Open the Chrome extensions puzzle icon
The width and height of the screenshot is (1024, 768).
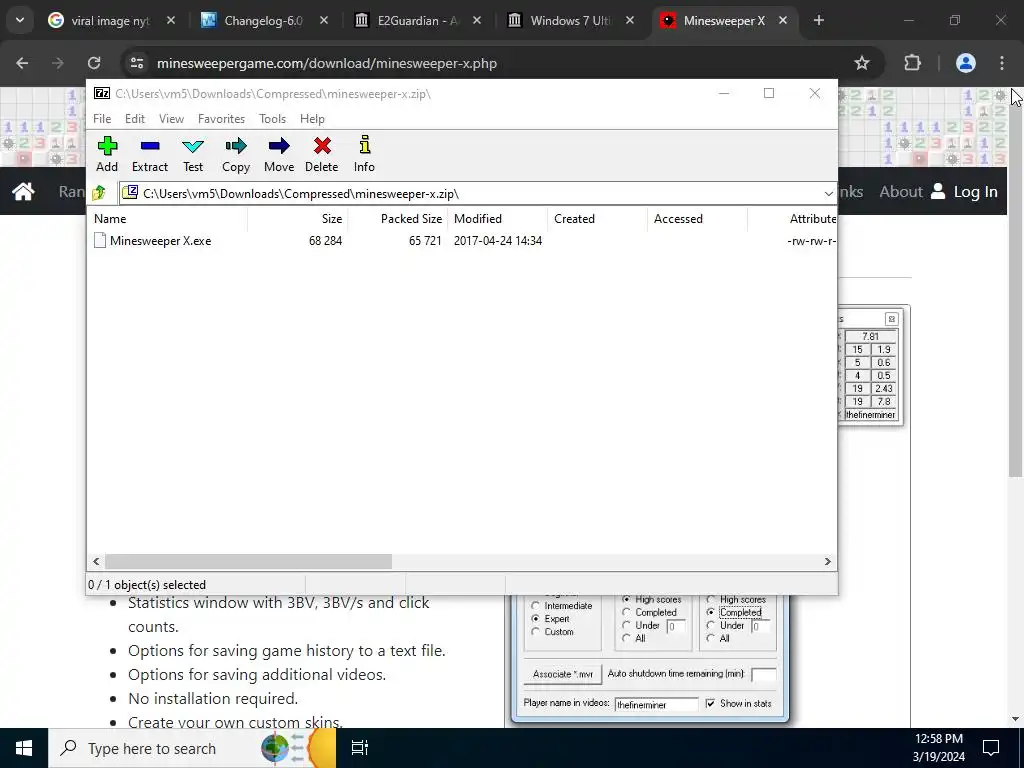(912, 63)
